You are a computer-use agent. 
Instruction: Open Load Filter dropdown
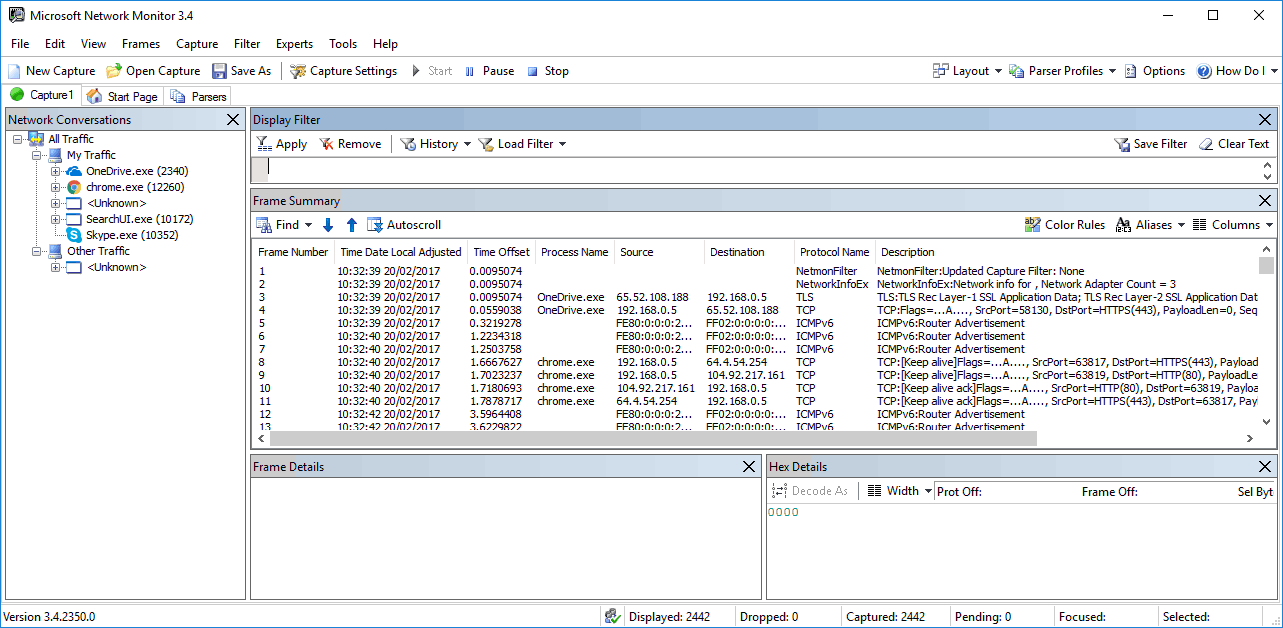[x=522, y=144]
